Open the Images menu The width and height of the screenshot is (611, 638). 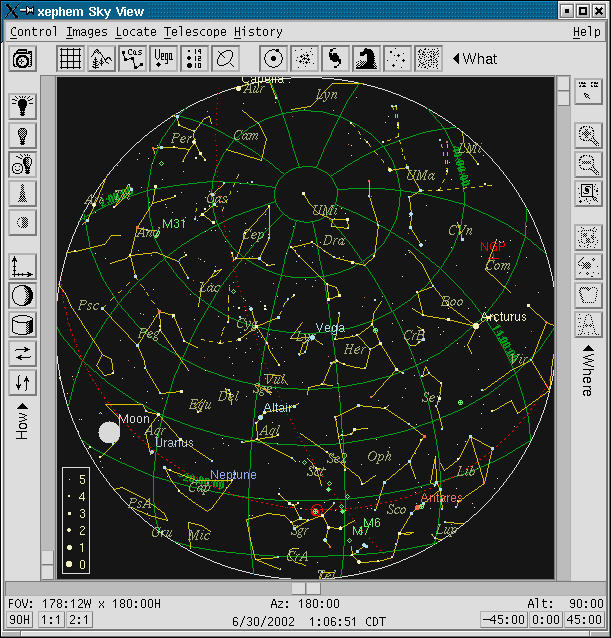[87, 32]
